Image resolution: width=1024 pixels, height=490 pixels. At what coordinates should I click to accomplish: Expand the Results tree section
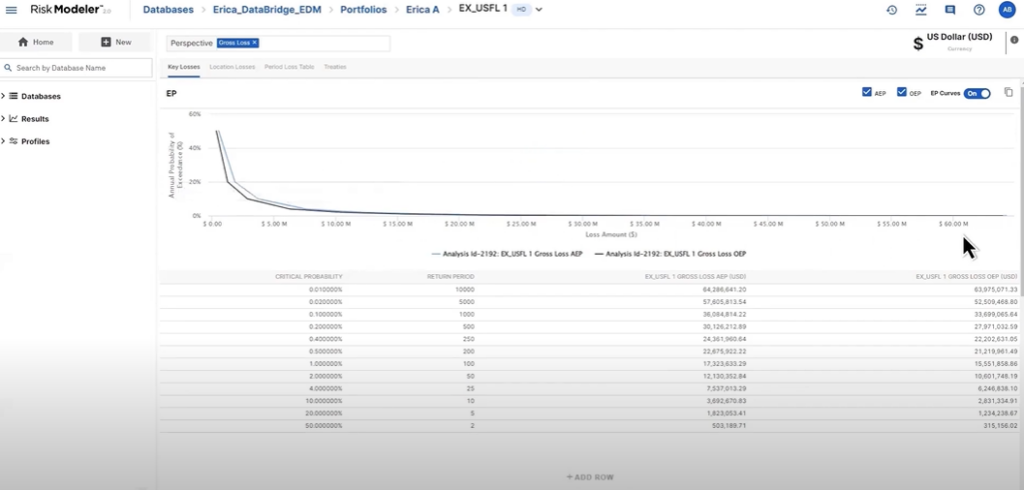point(4,119)
